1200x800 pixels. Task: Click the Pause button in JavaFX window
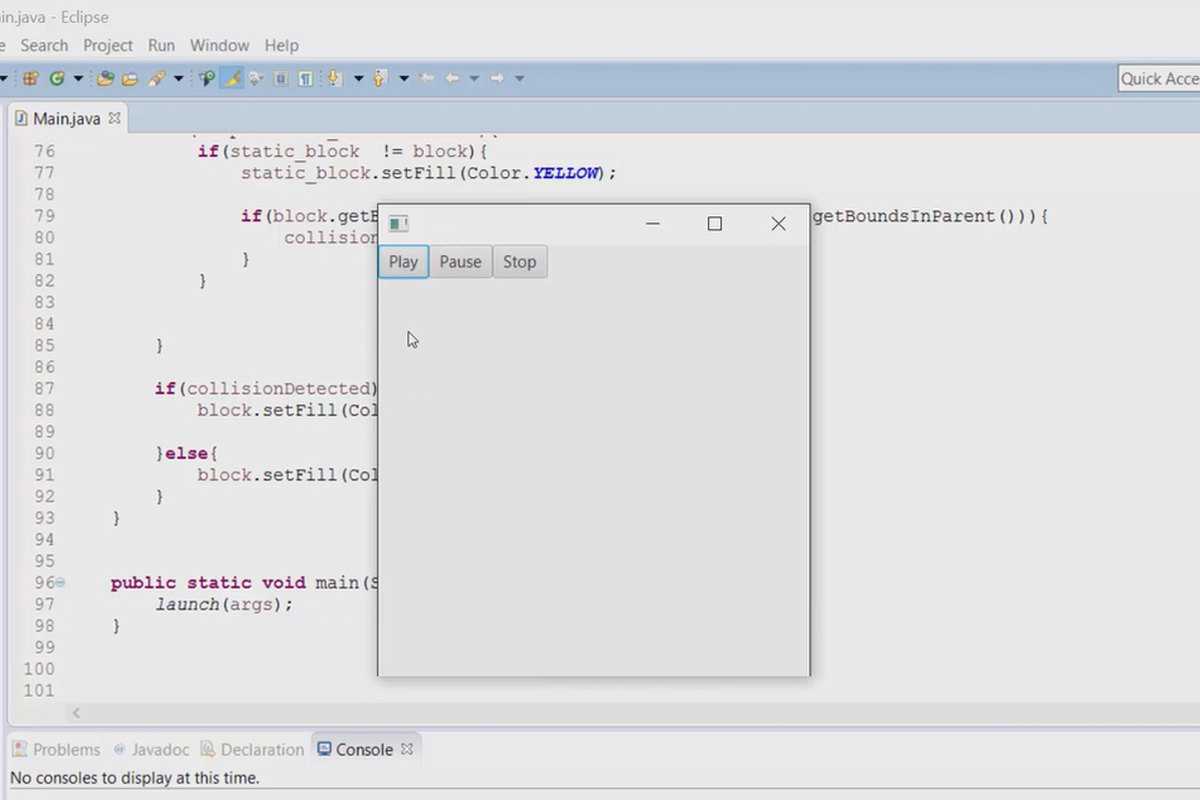click(460, 262)
